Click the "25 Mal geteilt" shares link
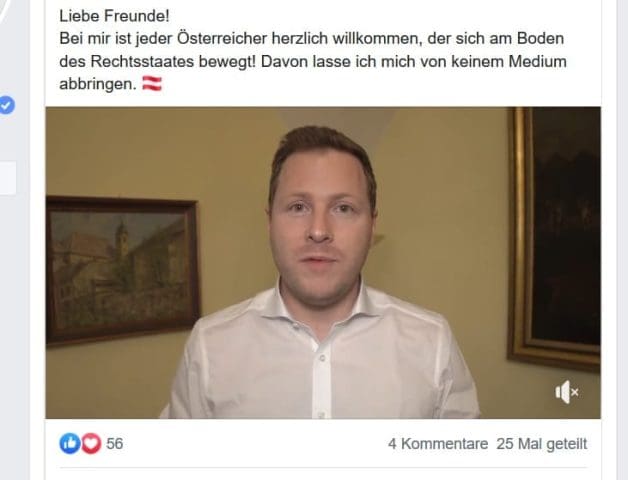The height and width of the screenshot is (480, 628). (x=542, y=444)
